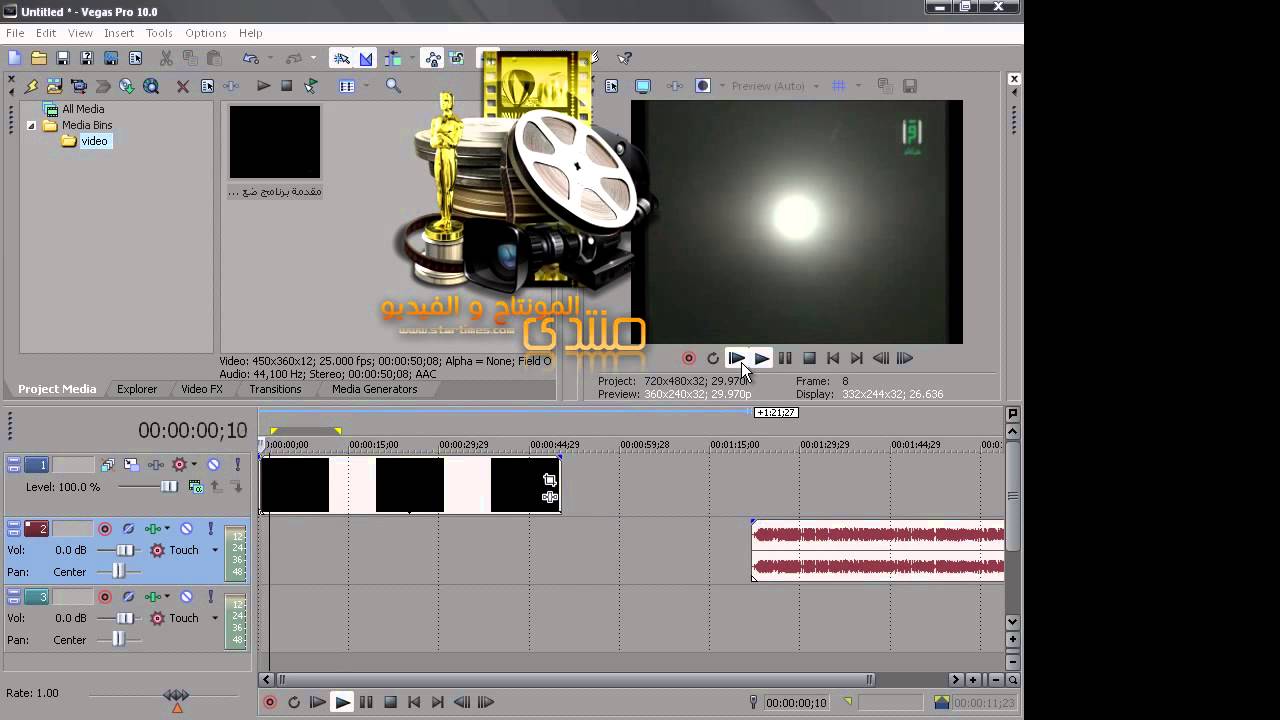Click Video Preview on External Monitor icon

pyautogui.click(x=643, y=86)
